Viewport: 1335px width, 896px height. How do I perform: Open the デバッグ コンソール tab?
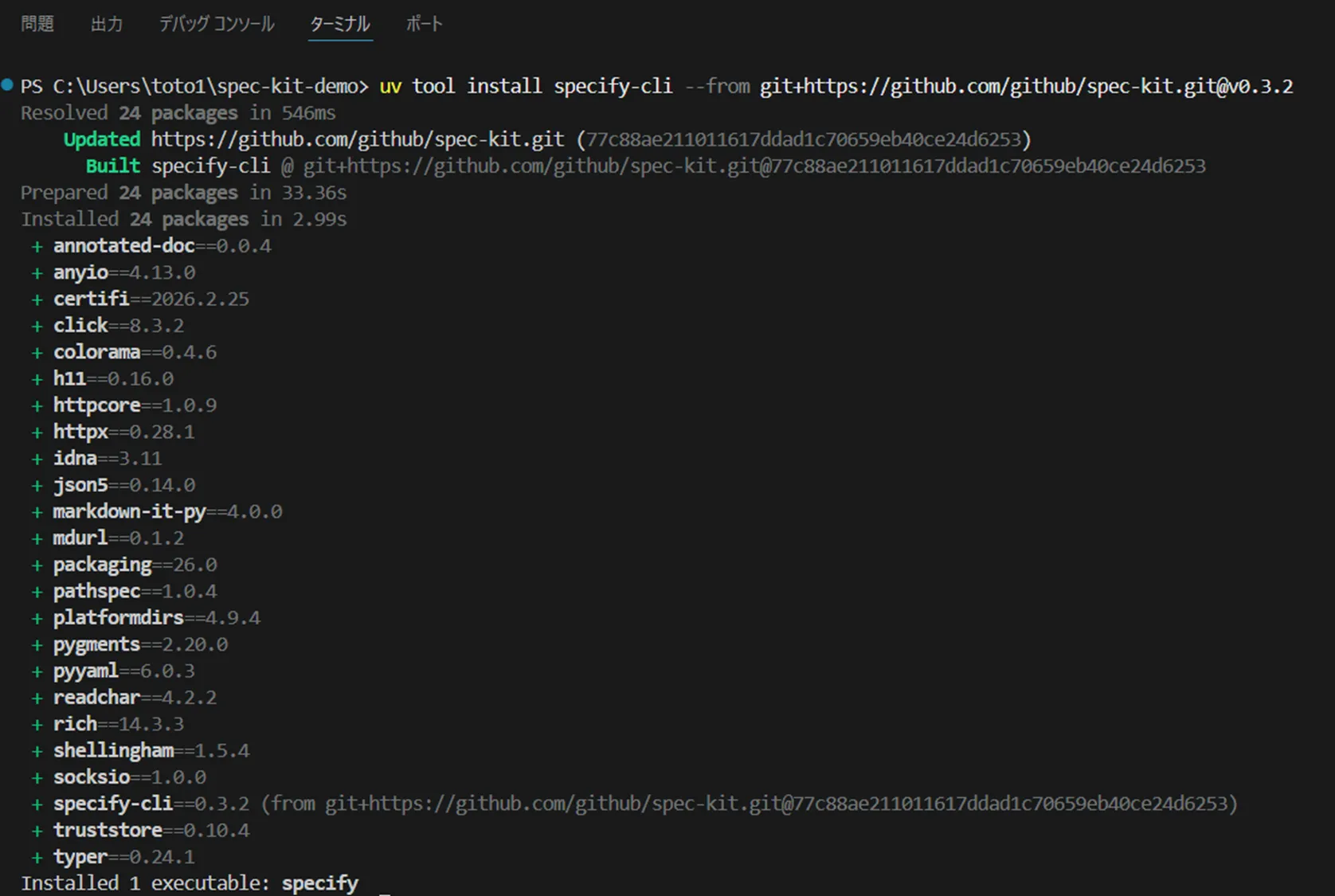pos(217,24)
